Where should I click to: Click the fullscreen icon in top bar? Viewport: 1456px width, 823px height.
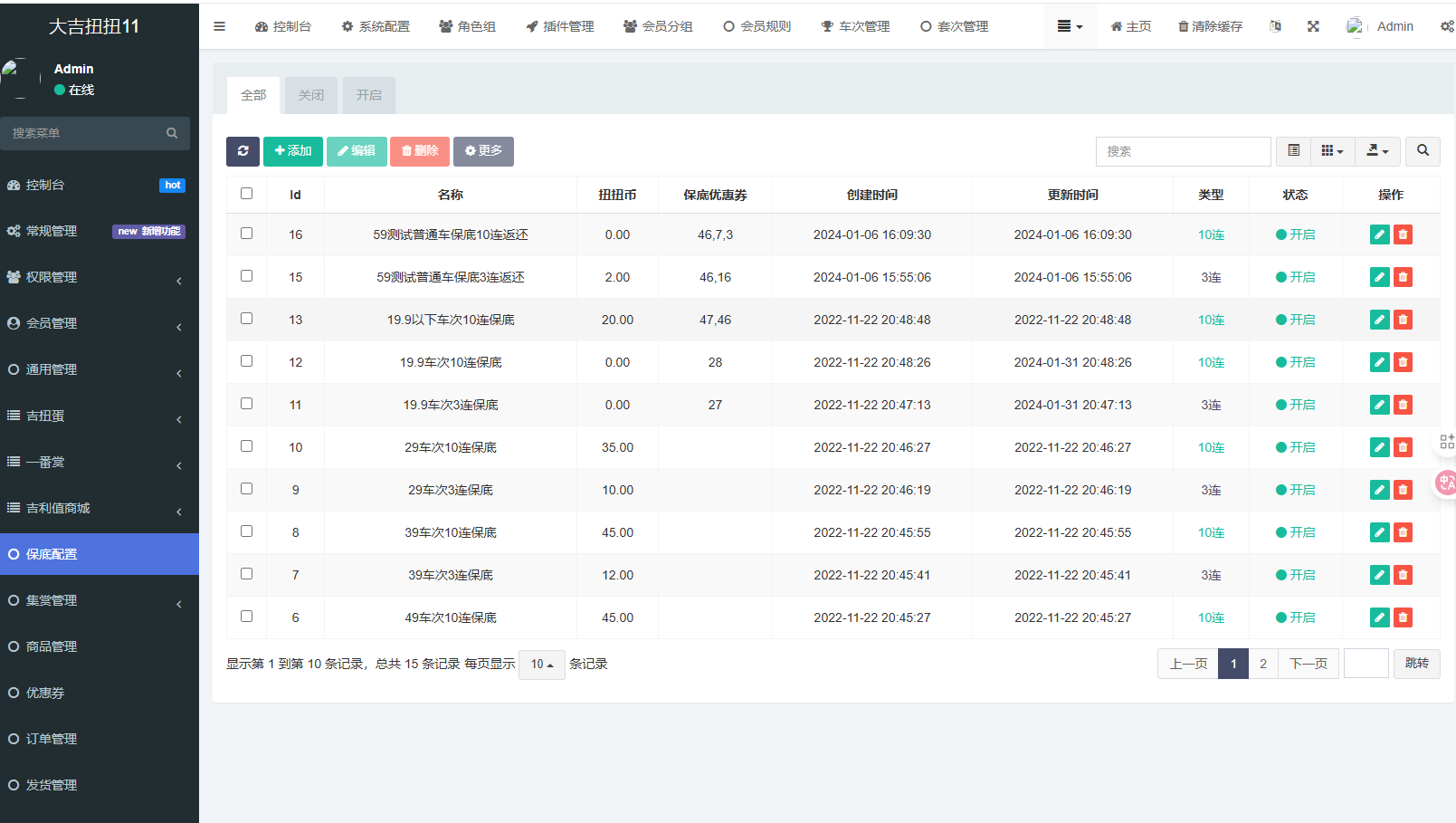tap(1313, 26)
